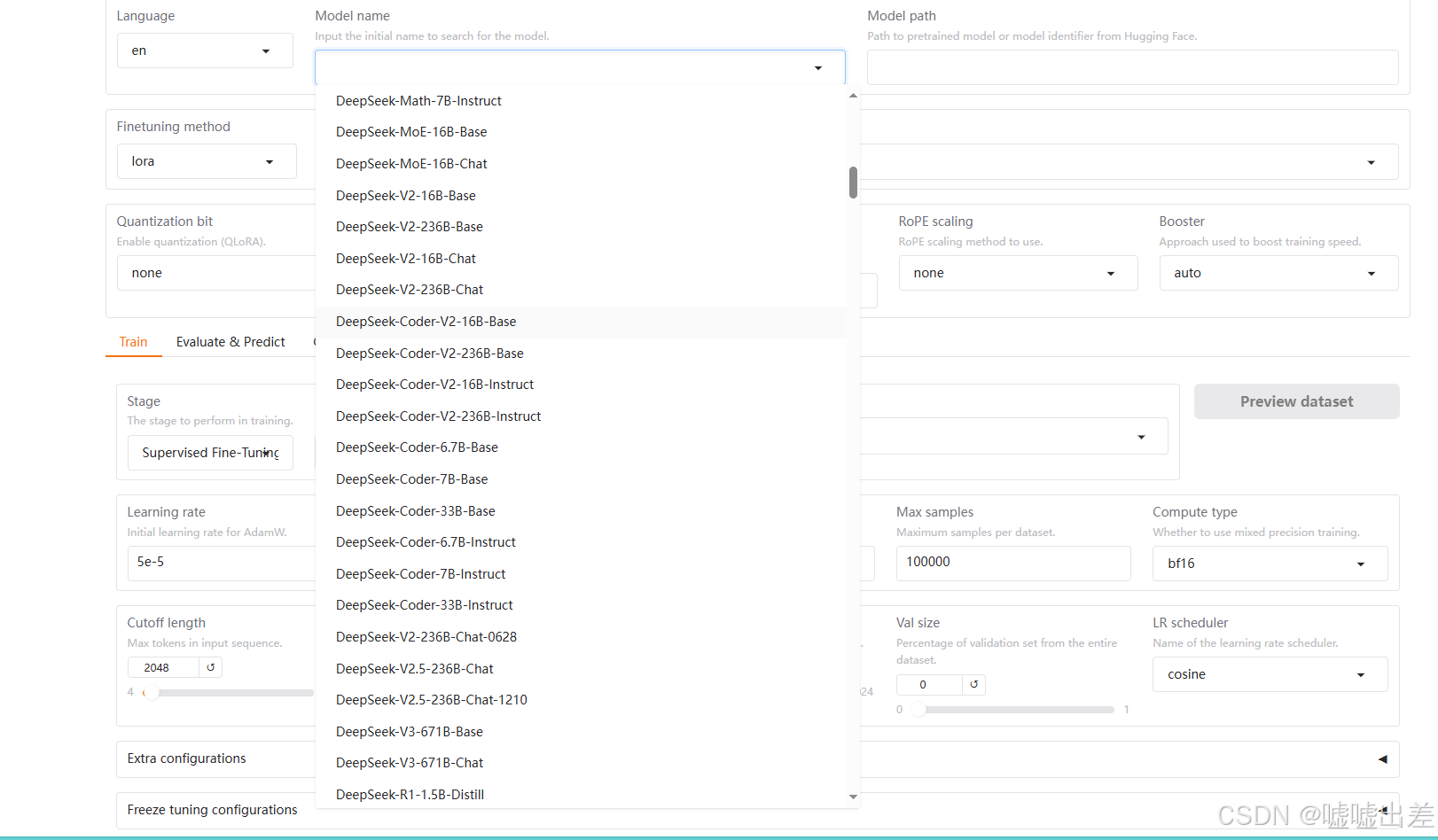Click the reset icon beside Cutoff length 2048
This screenshot has width=1438, height=840.
(x=211, y=667)
